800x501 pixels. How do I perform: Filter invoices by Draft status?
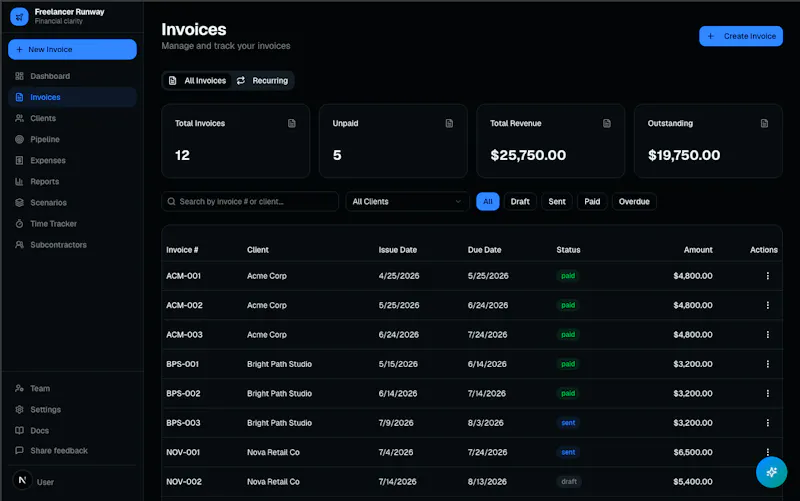(x=520, y=202)
